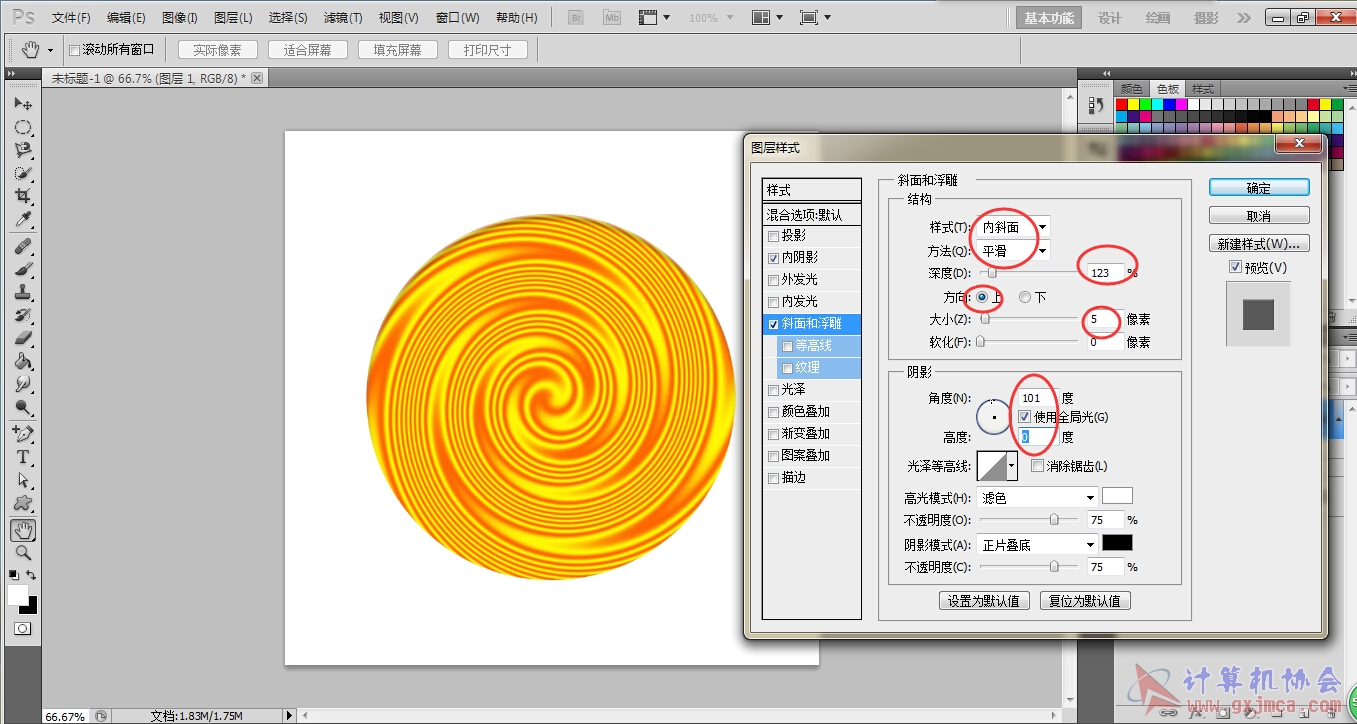Select the Quick Selection tool

pos(23,173)
